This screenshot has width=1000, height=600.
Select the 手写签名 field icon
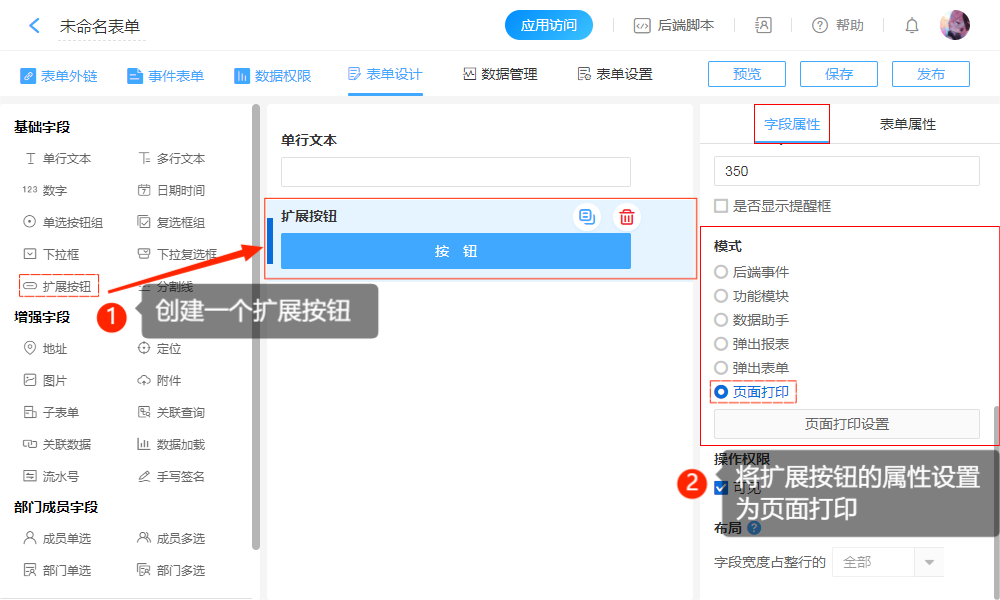pos(144,476)
